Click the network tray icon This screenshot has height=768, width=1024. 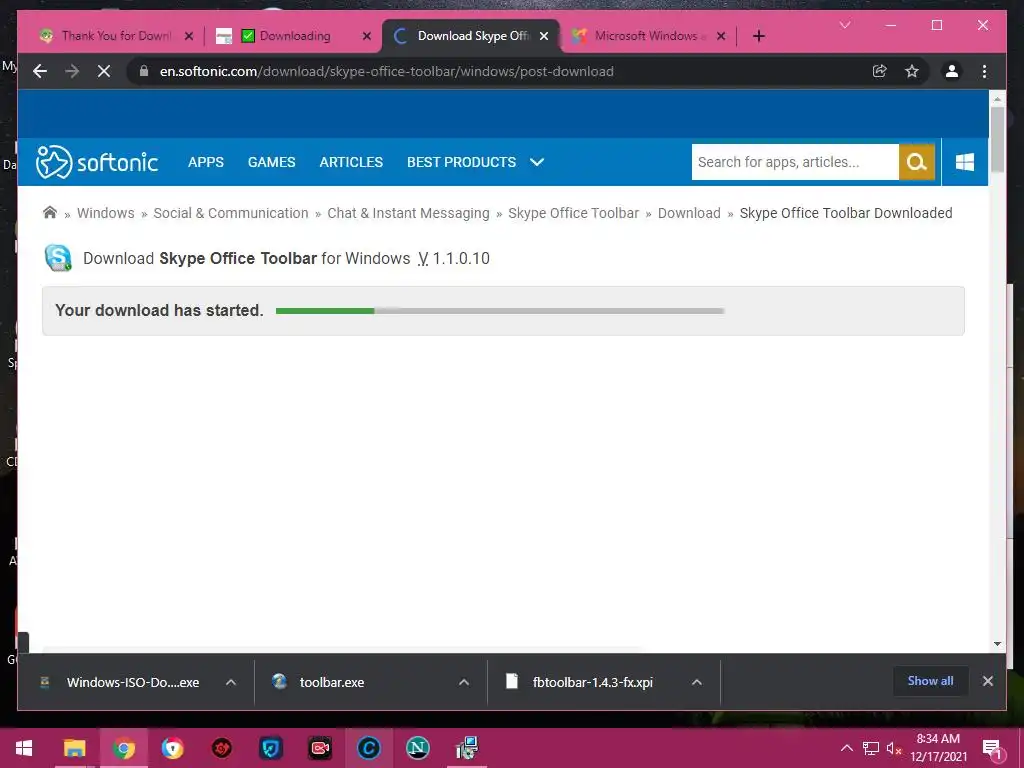point(871,748)
